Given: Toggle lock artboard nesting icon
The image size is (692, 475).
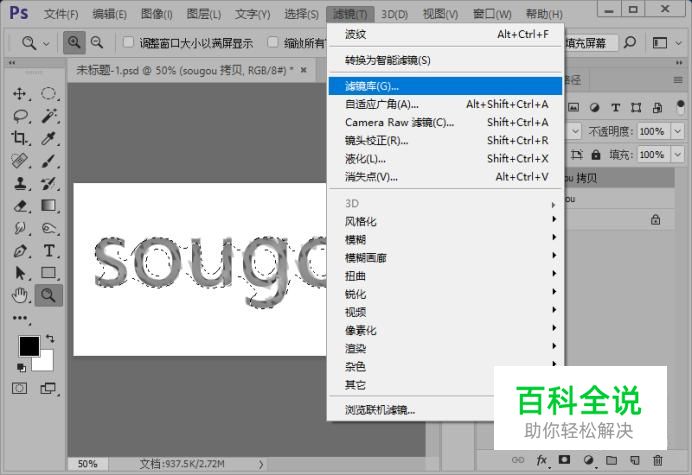Looking at the screenshot, I should coord(576,155).
